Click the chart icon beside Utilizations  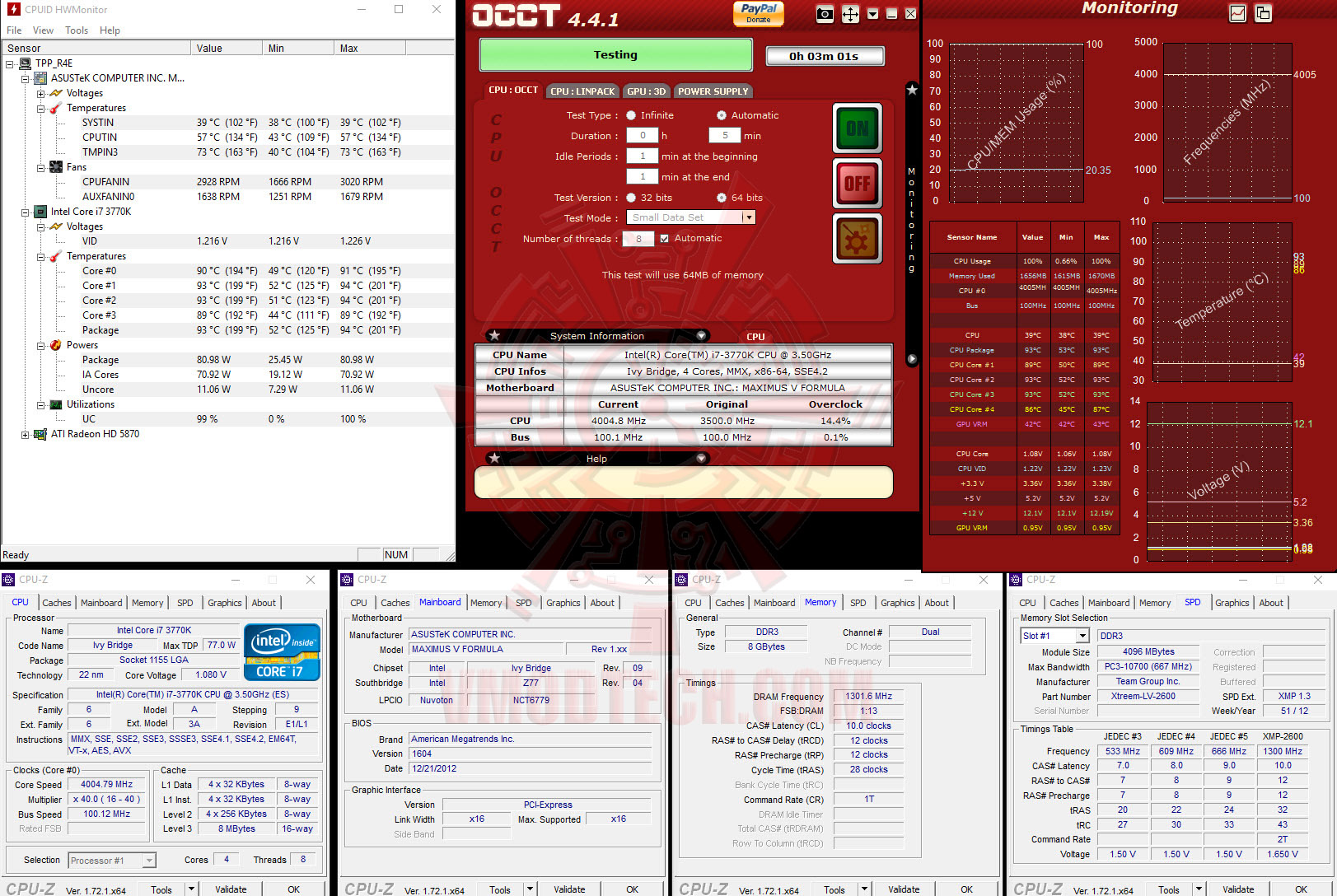(56, 404)
